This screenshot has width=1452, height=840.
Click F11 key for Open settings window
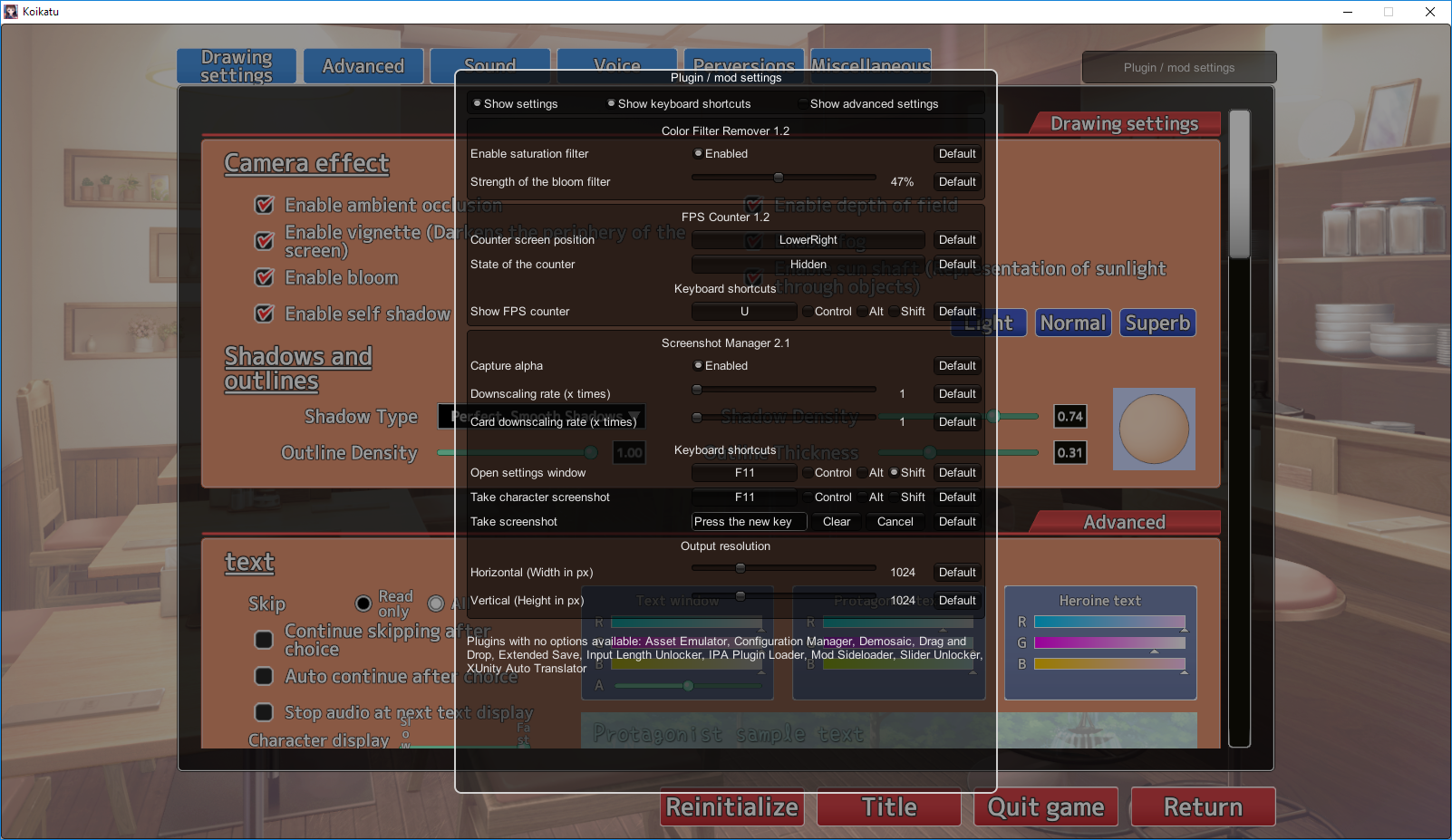(x=744, y=473)
